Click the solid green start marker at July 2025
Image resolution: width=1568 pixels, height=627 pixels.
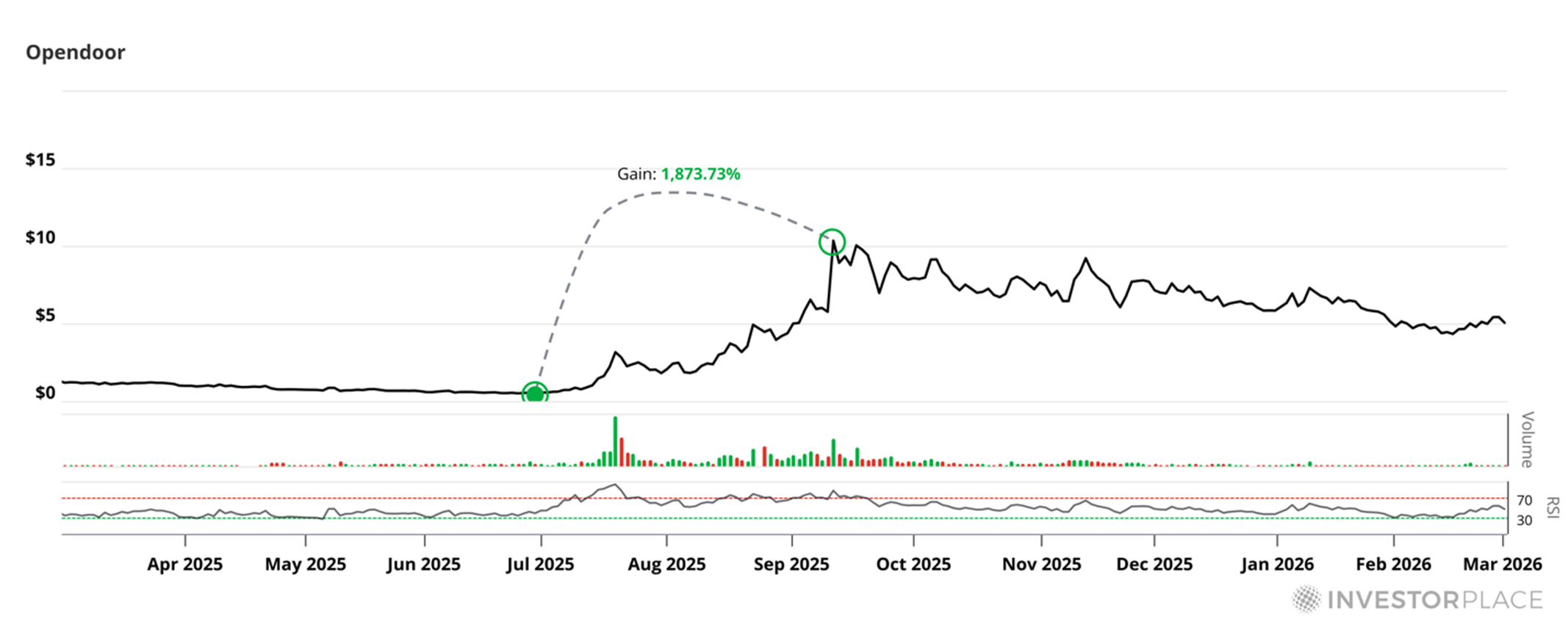(535, 394)
